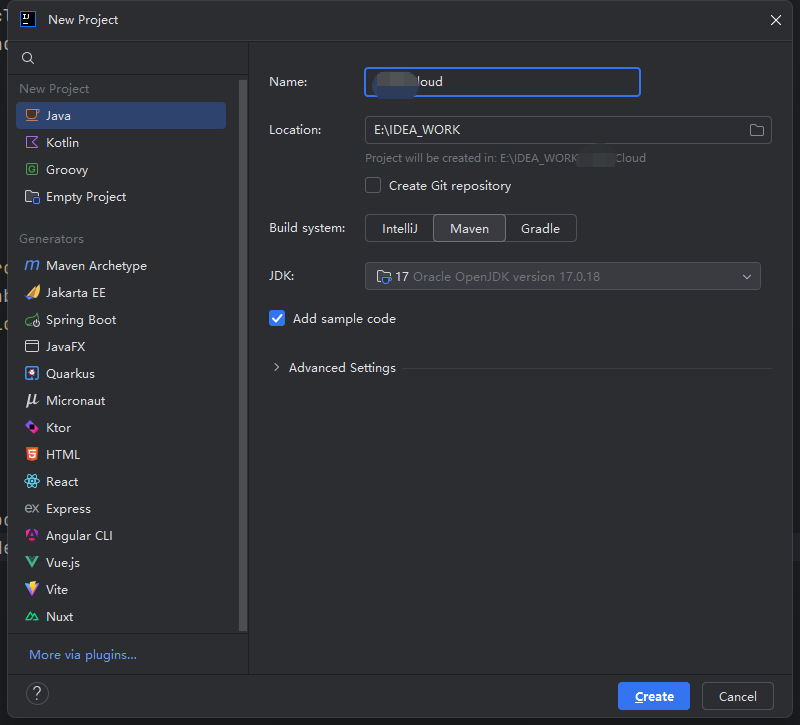Browse location with the folder icon
This screenshot has height=725, width=800.
pos(757,130)
